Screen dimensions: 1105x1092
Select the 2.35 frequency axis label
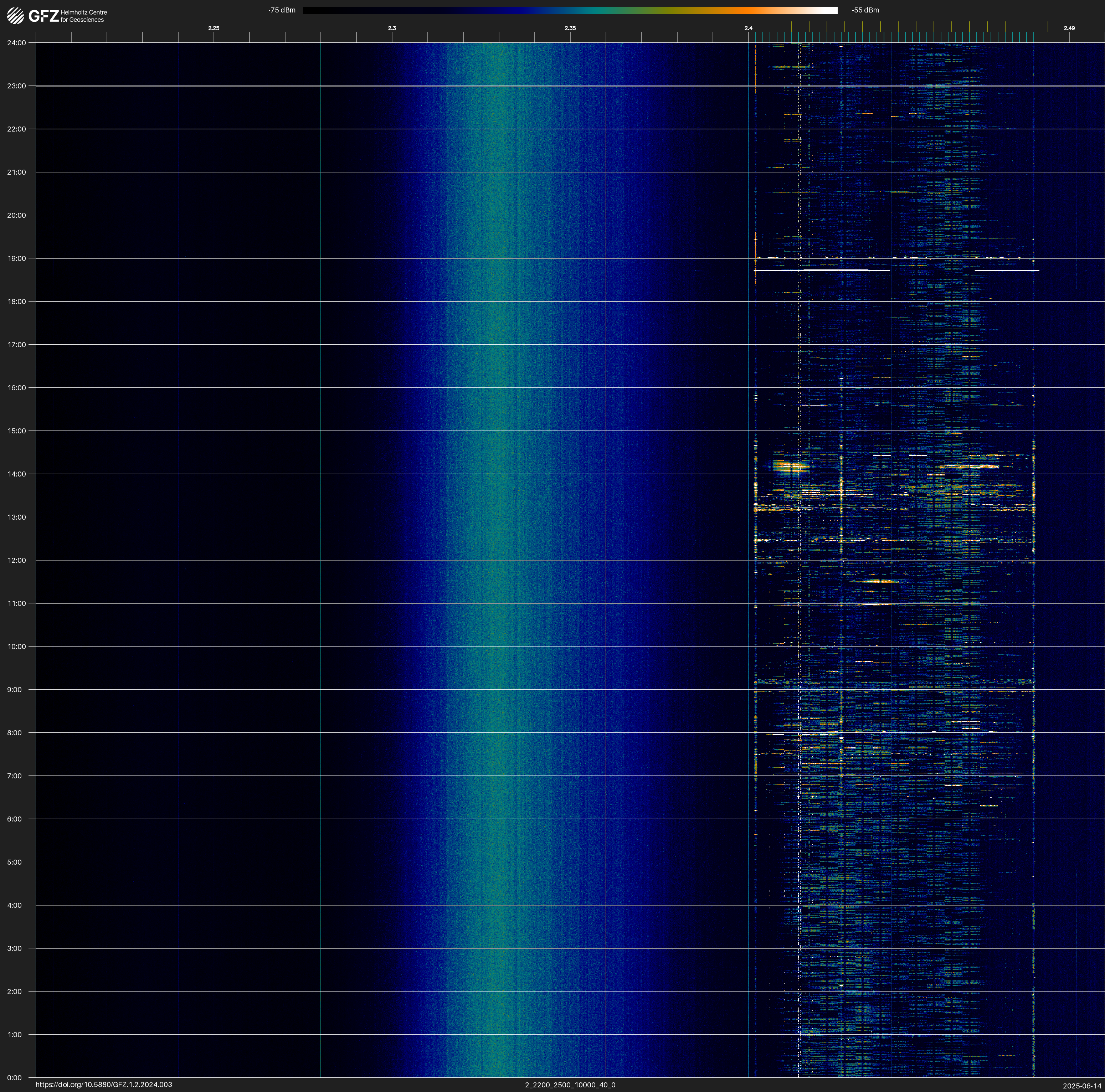tap(570, 28)
